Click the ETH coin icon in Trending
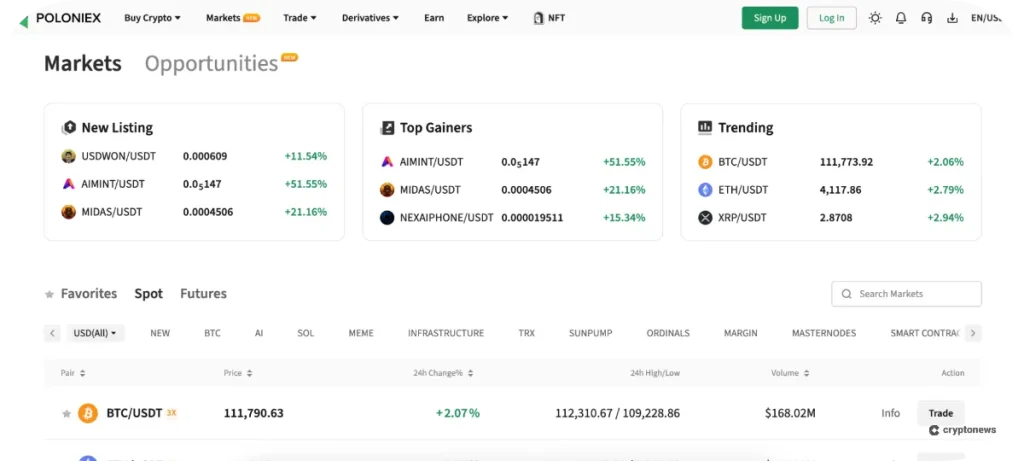Viewport: 1024px width, 461px height. (705, 190)
